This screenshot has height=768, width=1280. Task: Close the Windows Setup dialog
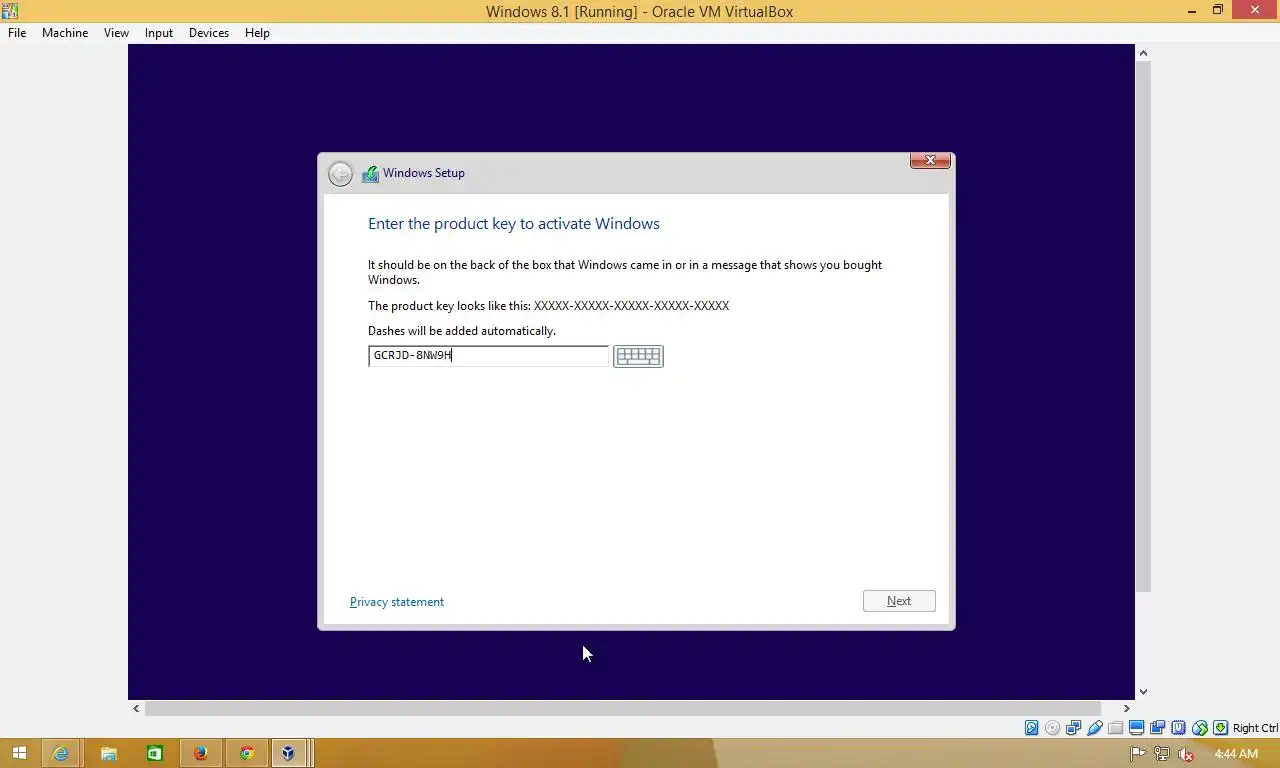(930, 160)
